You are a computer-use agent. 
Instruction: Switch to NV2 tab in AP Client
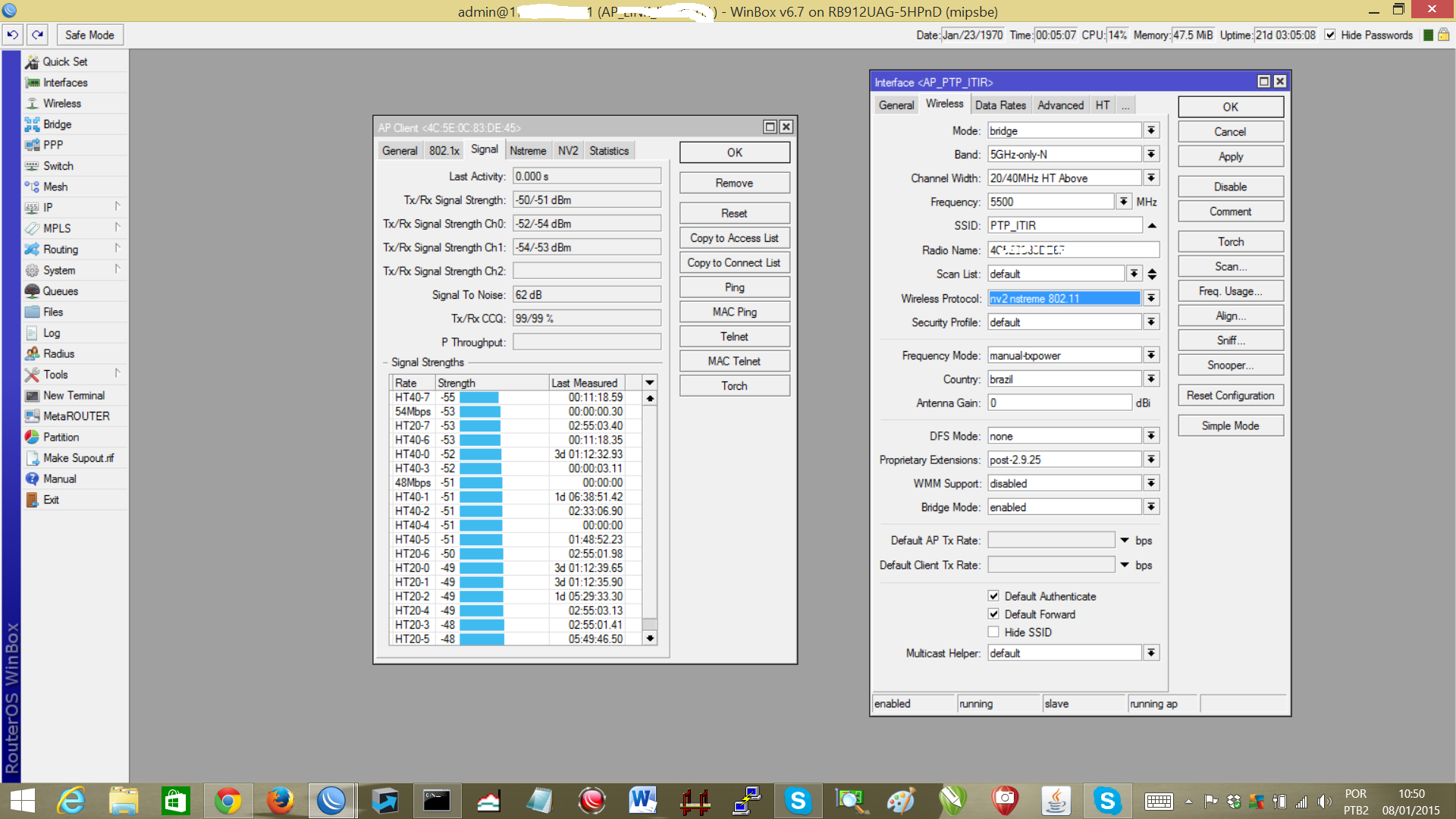(x=568, y=151)
